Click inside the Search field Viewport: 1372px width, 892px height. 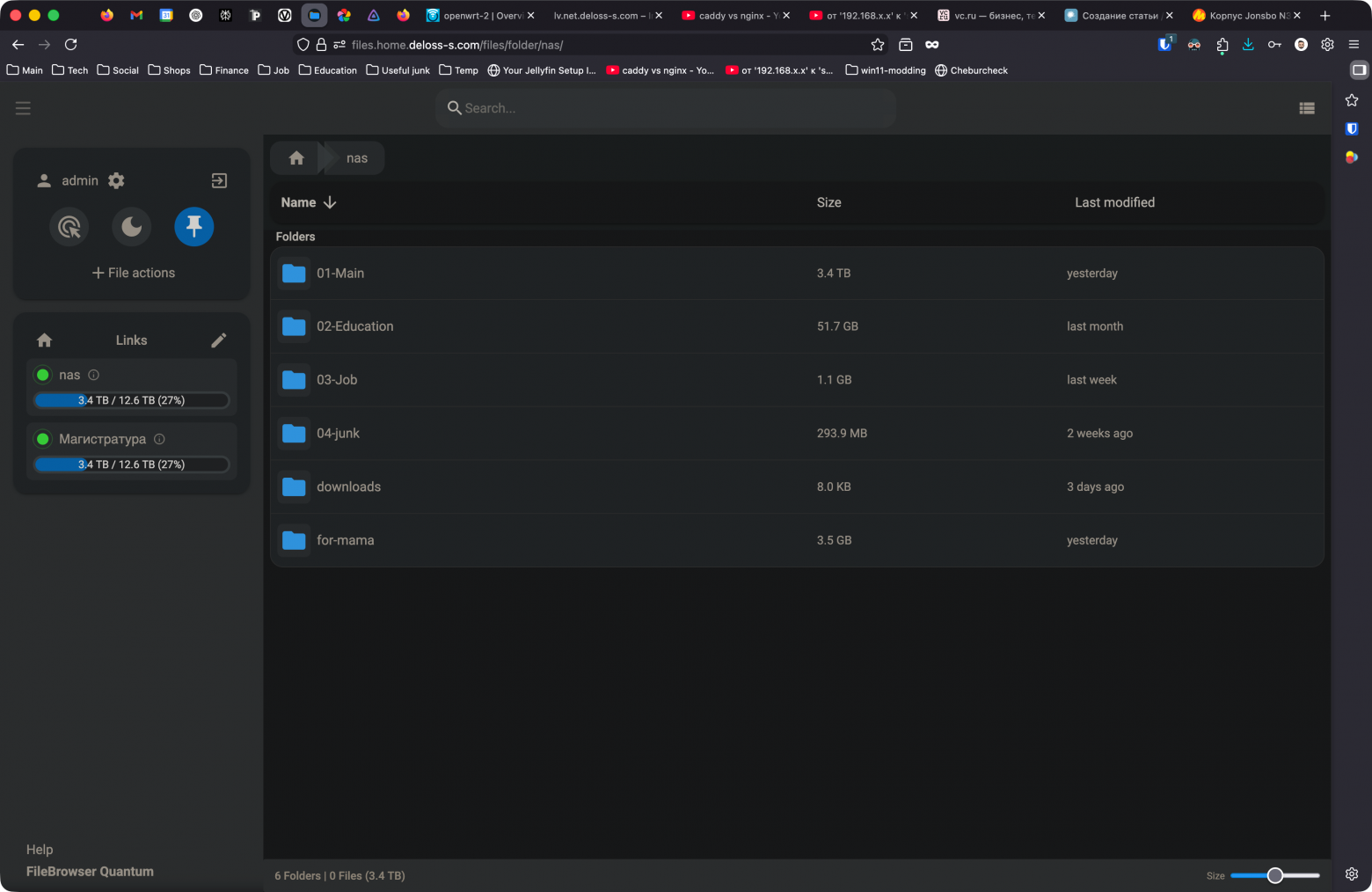pos(666,107)
